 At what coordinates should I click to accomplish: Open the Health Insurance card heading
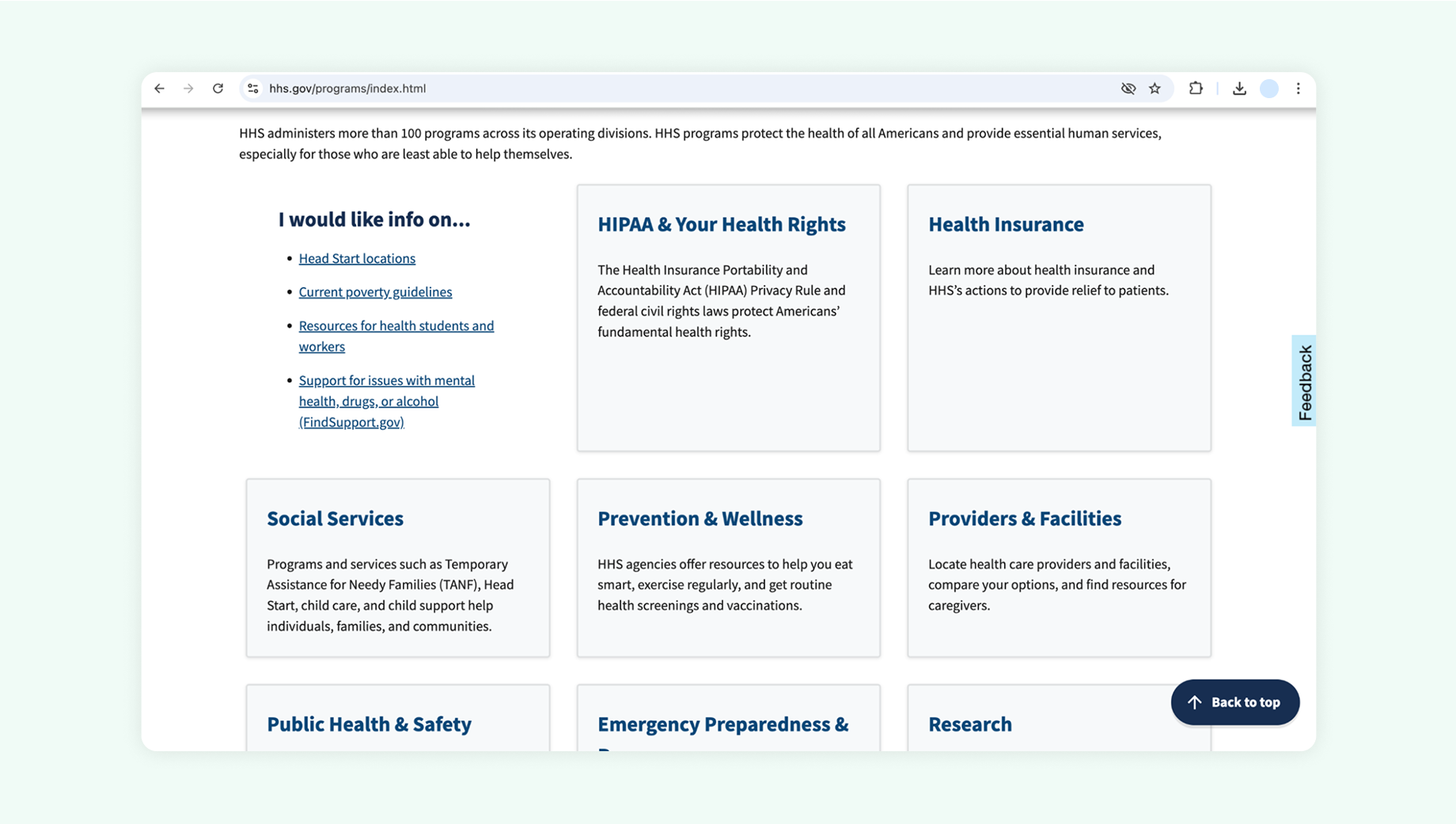click(1006, 224)
